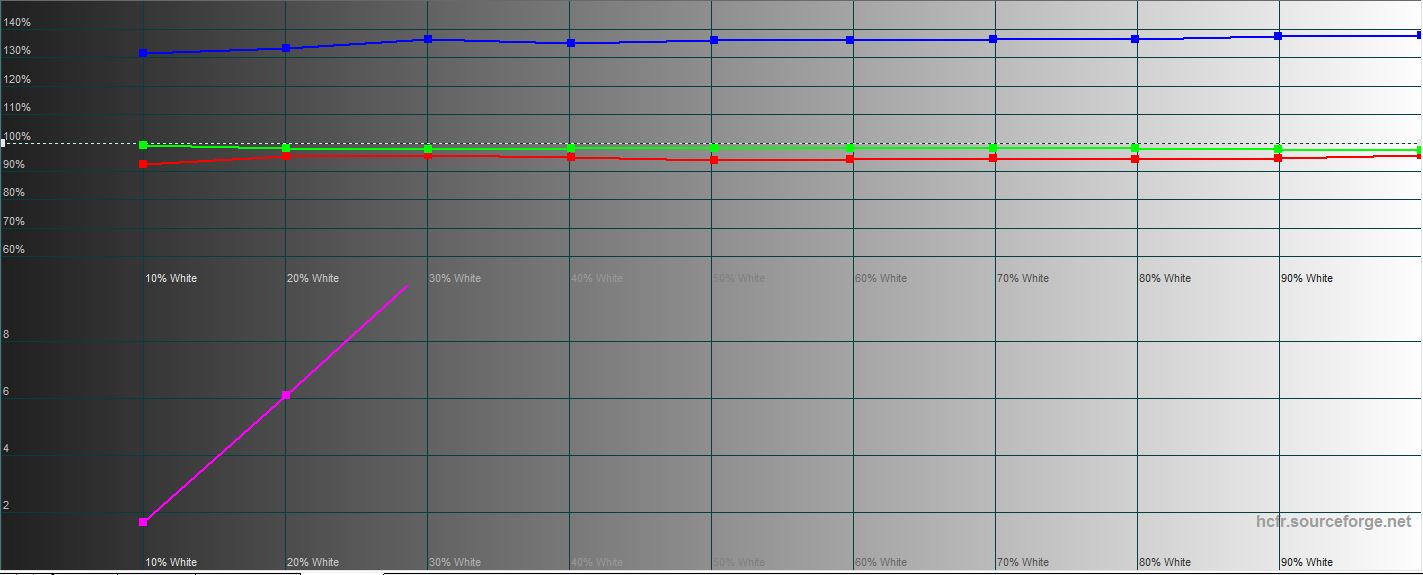The width and height of the screenshot is (1423, 575).
Task: Click the upper chart's 70% White label
Action: (1023, 278)
